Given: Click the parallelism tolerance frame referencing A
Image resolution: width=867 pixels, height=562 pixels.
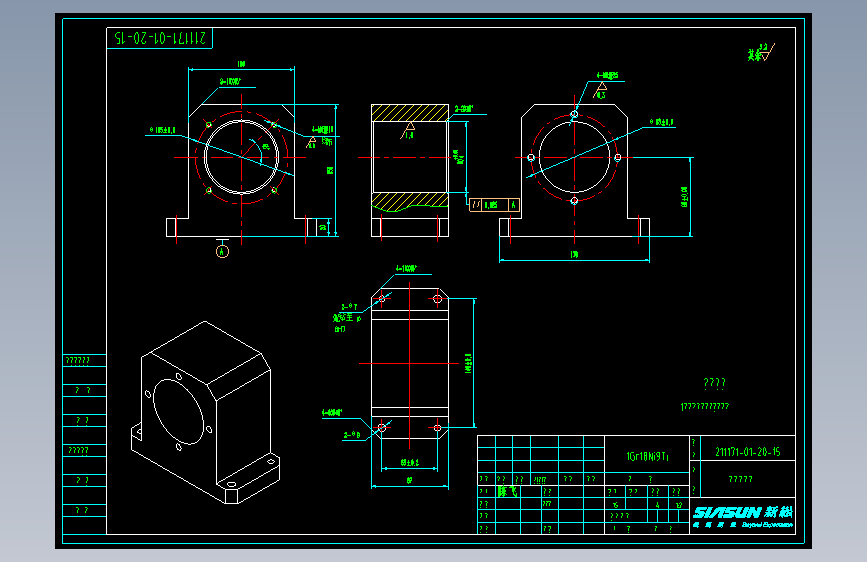Looking at the screenshot, I should tap(494, 205).
